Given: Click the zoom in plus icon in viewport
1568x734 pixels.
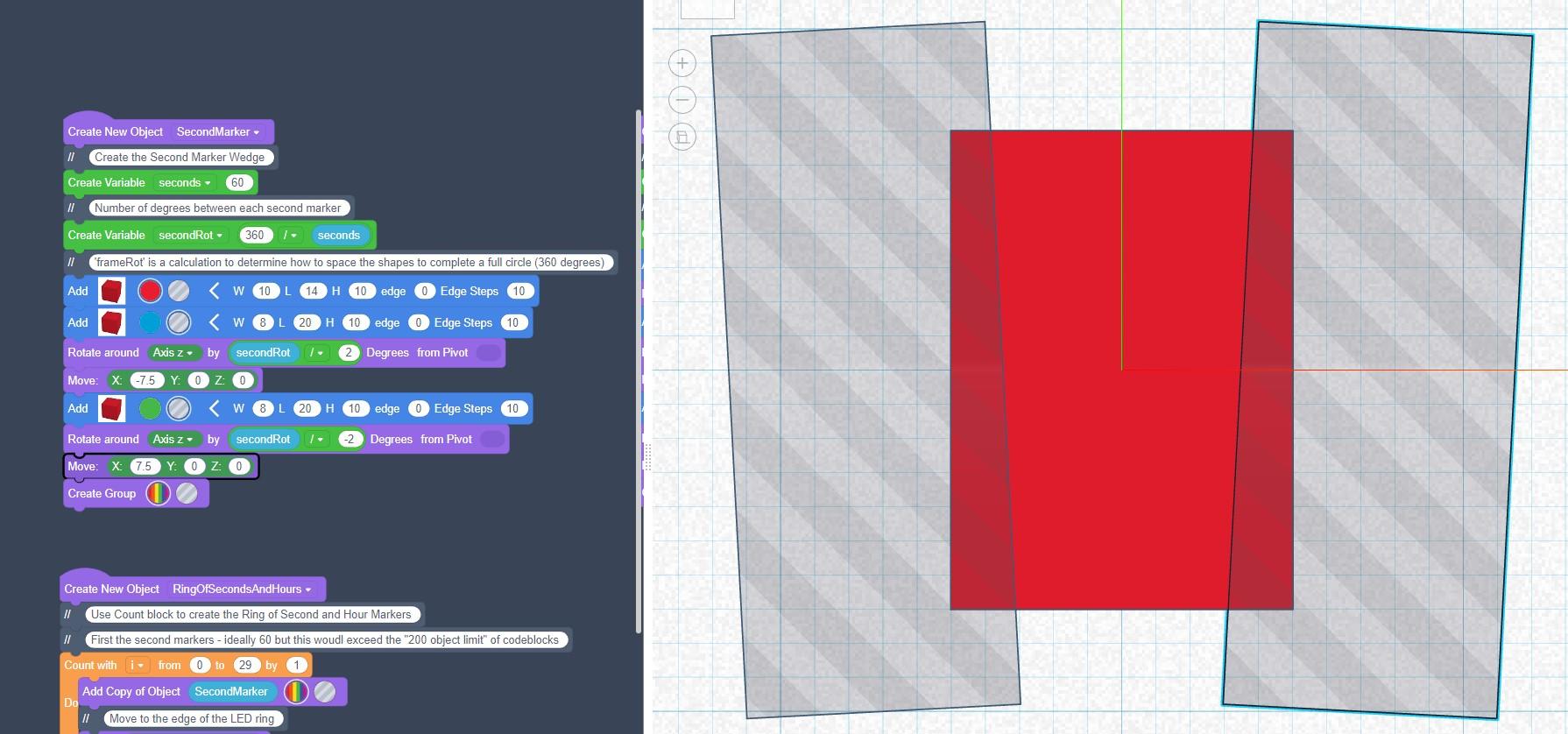Looking at the screenshot, I should pos(682,63).
